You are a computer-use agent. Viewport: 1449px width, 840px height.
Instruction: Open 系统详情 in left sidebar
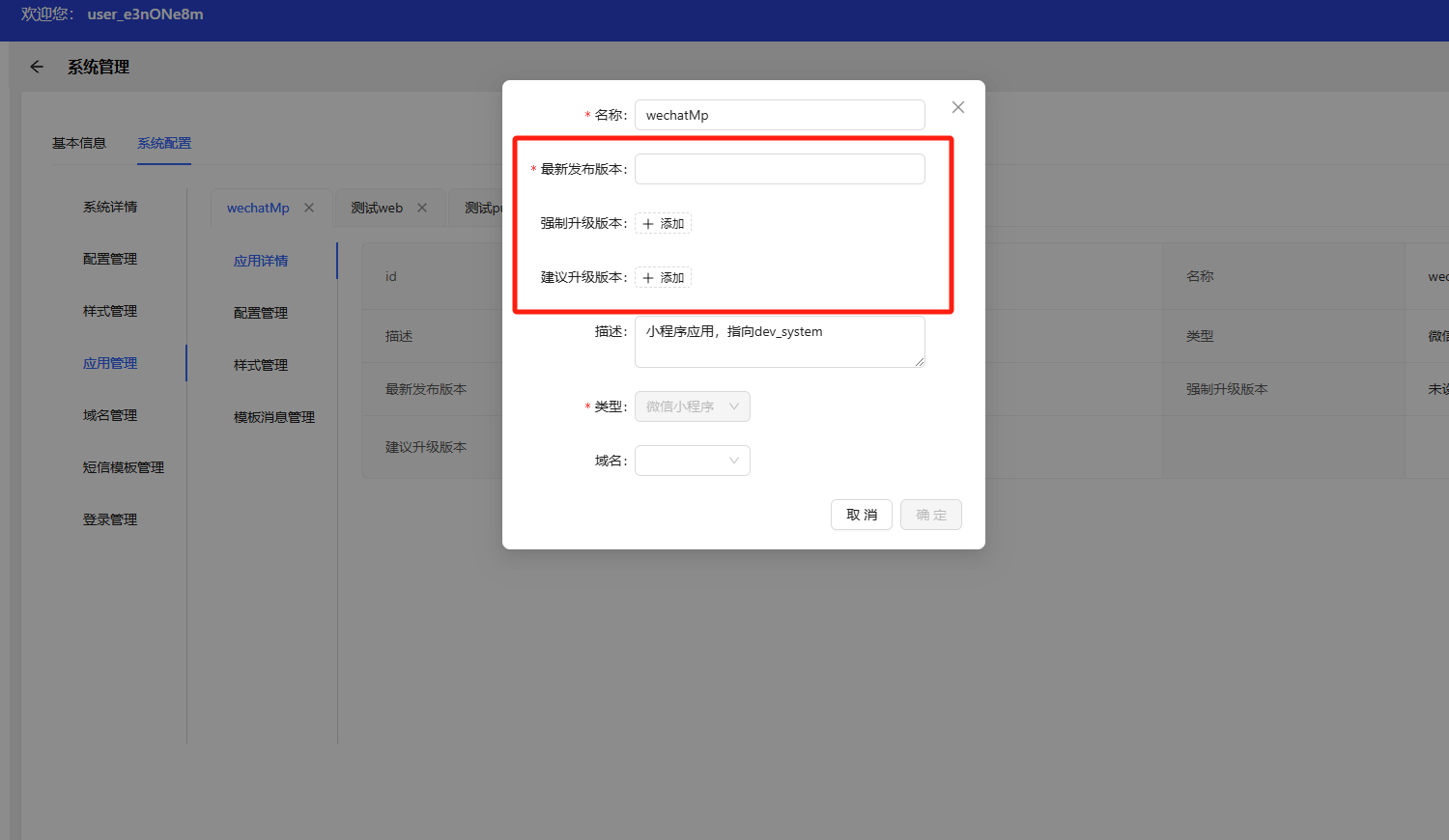[110, 207]
